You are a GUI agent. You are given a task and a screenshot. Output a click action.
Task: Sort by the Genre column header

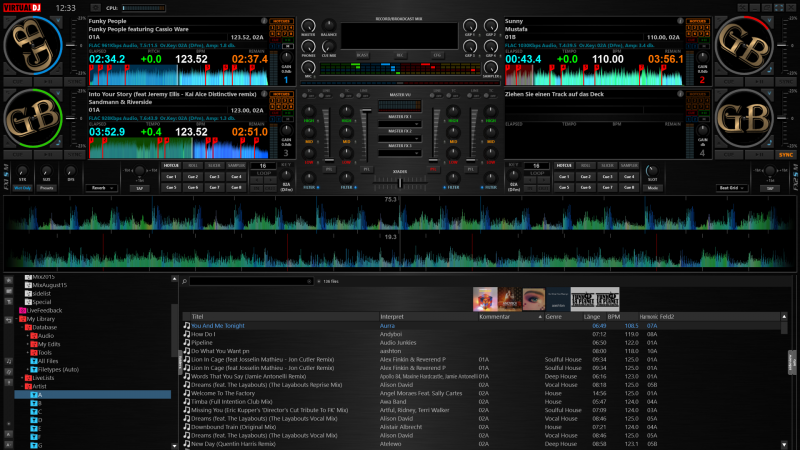click(x=553, y=316)
